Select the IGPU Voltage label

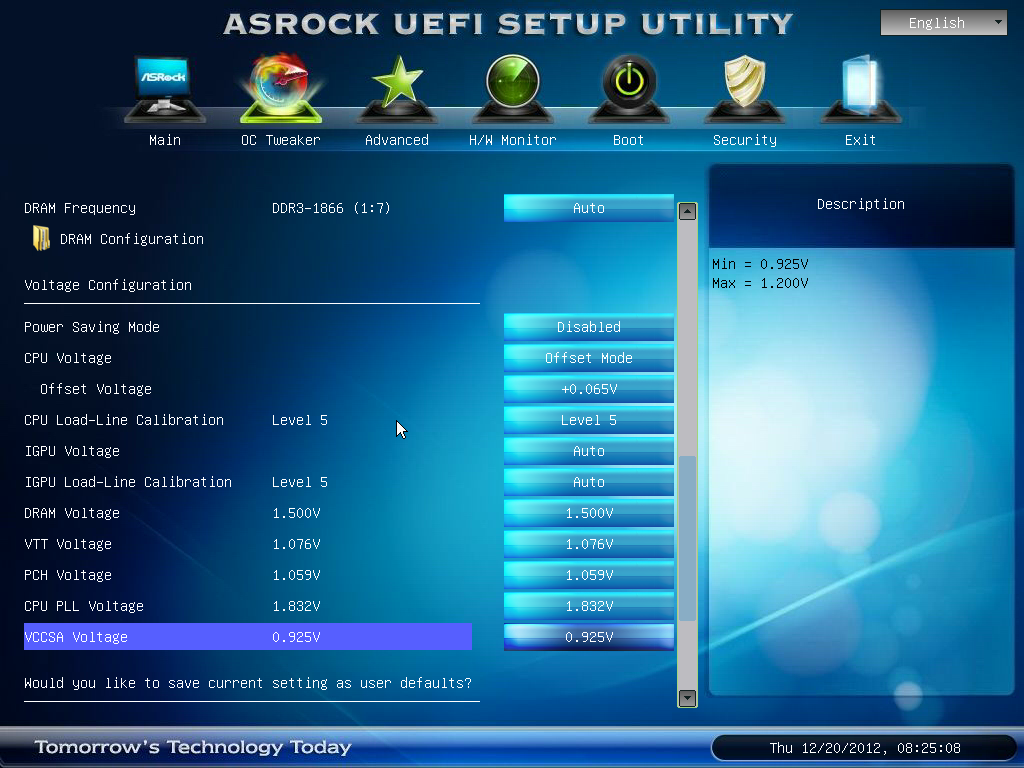72,451
